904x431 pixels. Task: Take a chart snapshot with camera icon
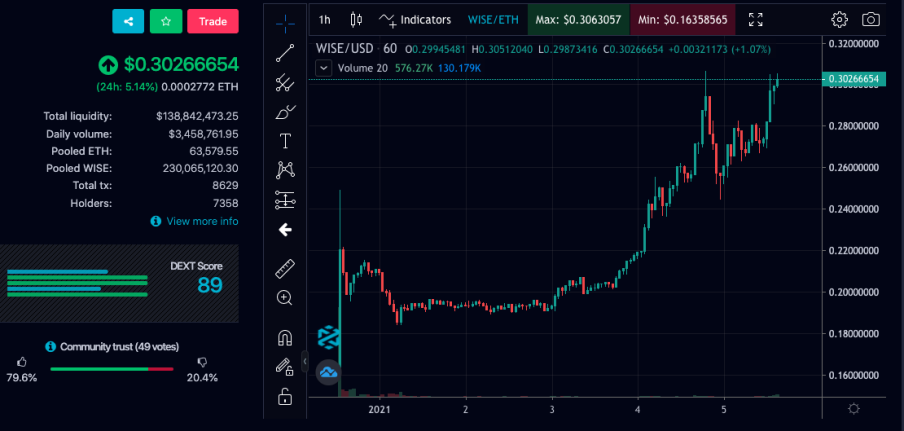pos(871,20)
